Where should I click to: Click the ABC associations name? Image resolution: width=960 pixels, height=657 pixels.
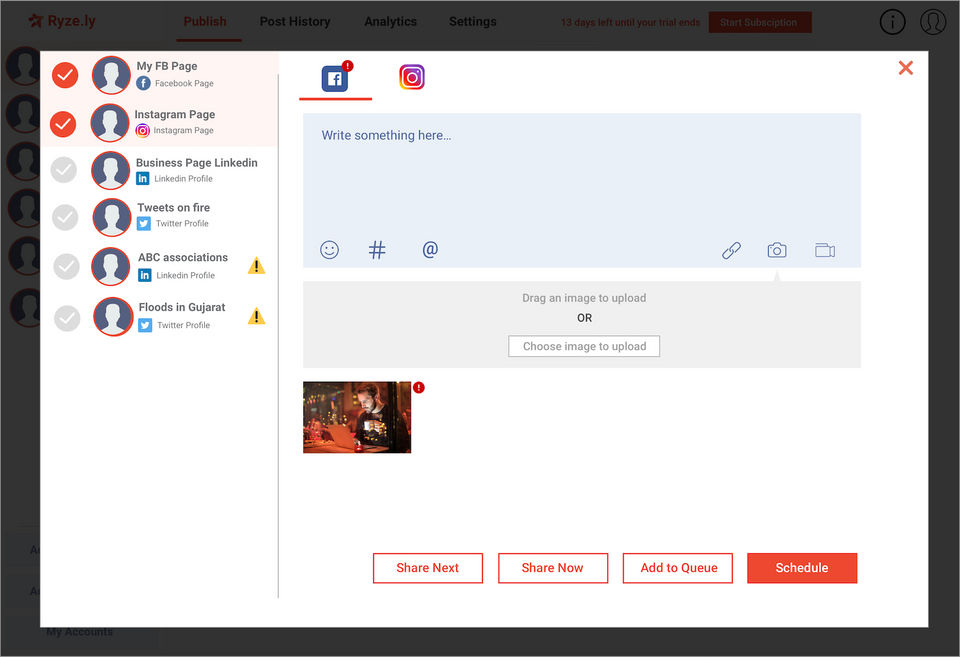point(182,257)
